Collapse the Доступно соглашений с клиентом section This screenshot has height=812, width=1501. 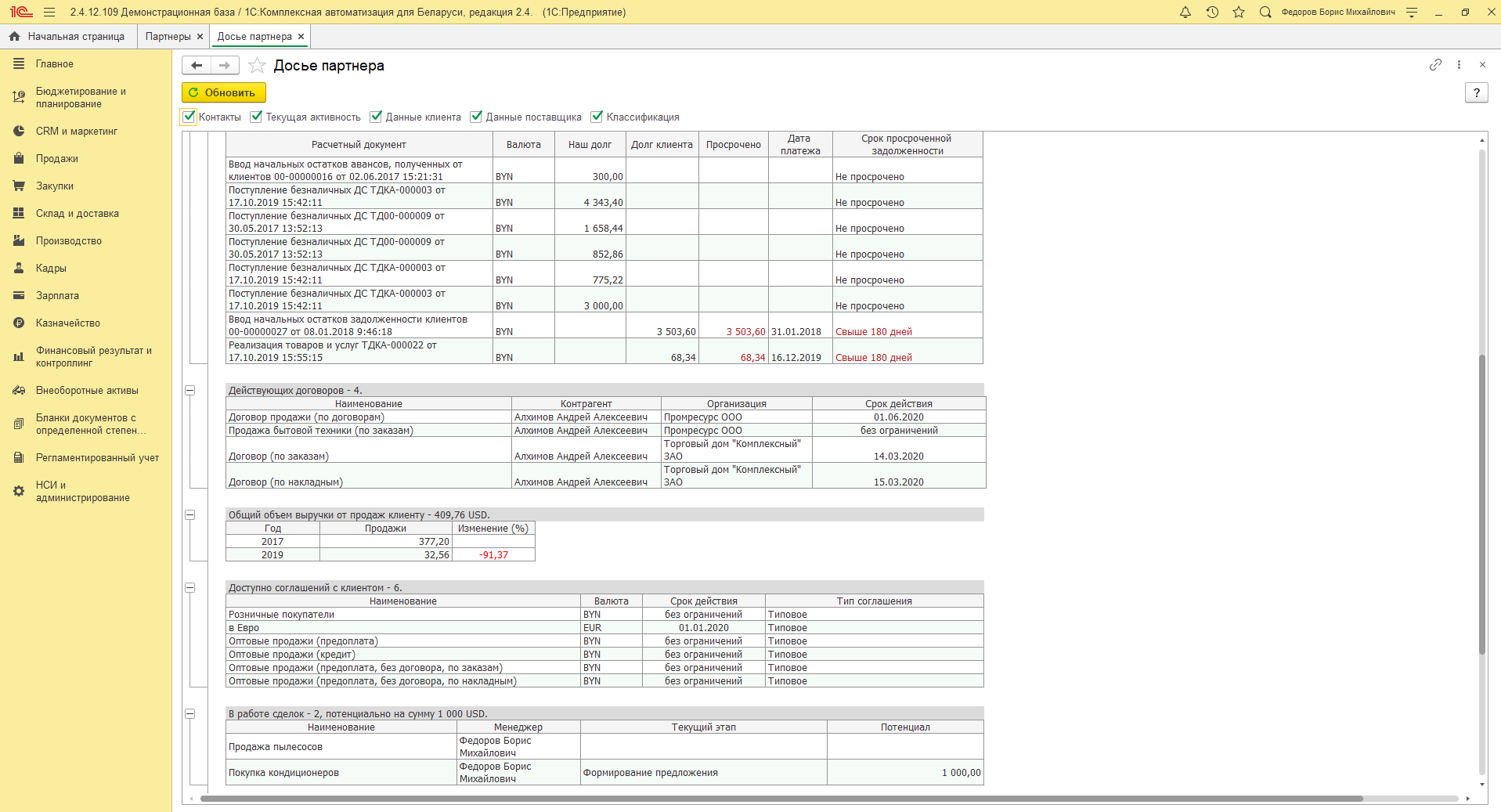point(189,588)
